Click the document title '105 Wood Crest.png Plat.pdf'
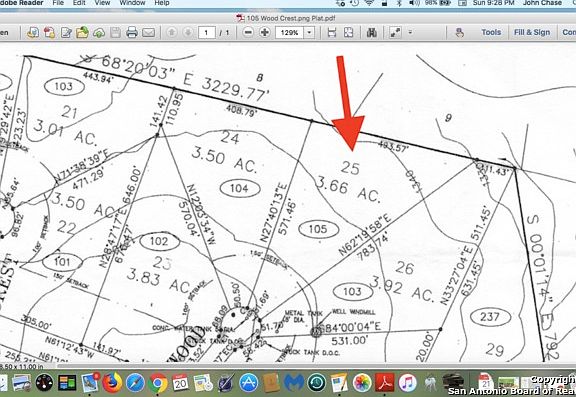Screen dimensions: 576x397 291,18
